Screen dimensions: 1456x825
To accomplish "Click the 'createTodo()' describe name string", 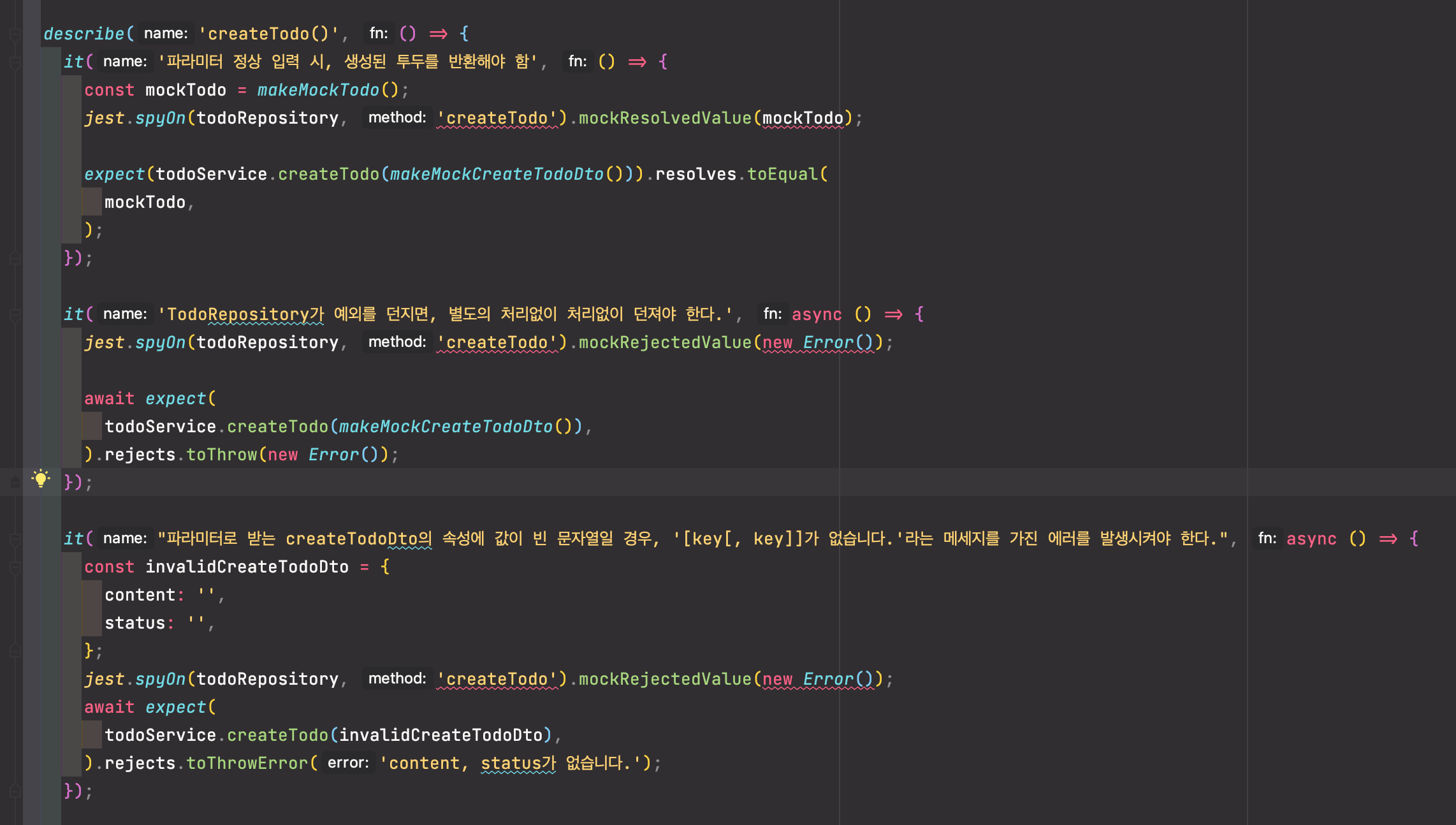I will 268,34.
